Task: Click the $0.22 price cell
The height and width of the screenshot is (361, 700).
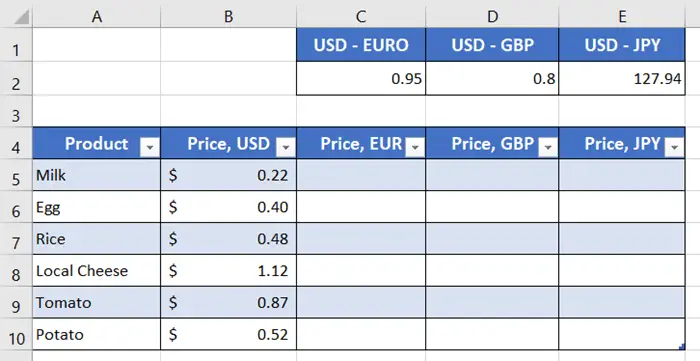Action: click(x=229, y=175)
